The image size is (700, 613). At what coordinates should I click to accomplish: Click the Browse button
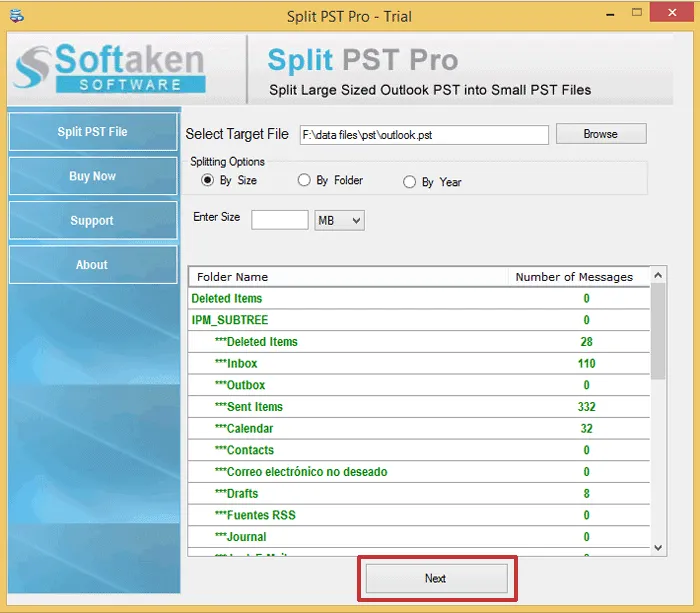pyautogui.click(x=601, y=134)
